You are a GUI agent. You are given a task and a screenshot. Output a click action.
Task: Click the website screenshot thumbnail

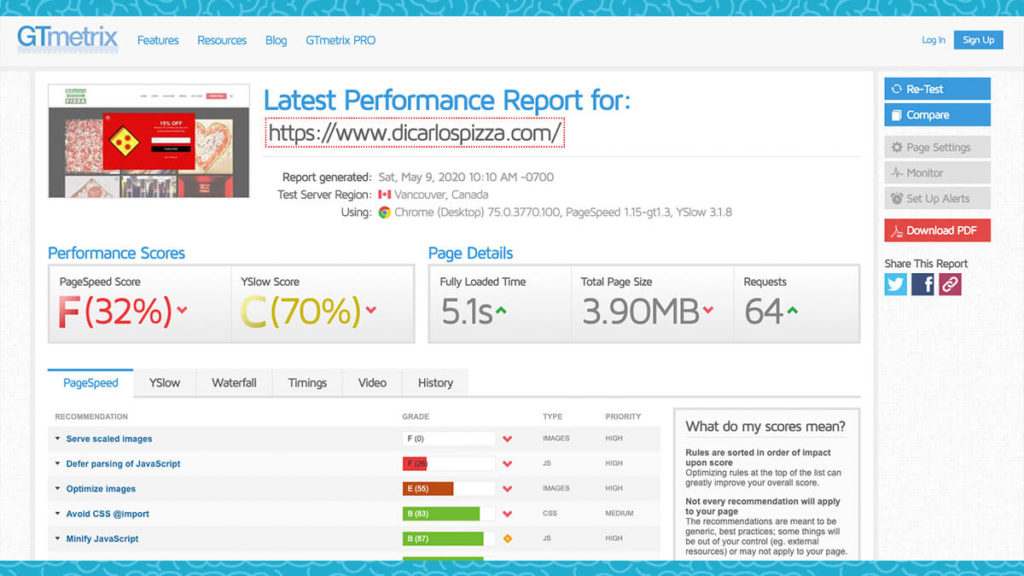[149, 140]
